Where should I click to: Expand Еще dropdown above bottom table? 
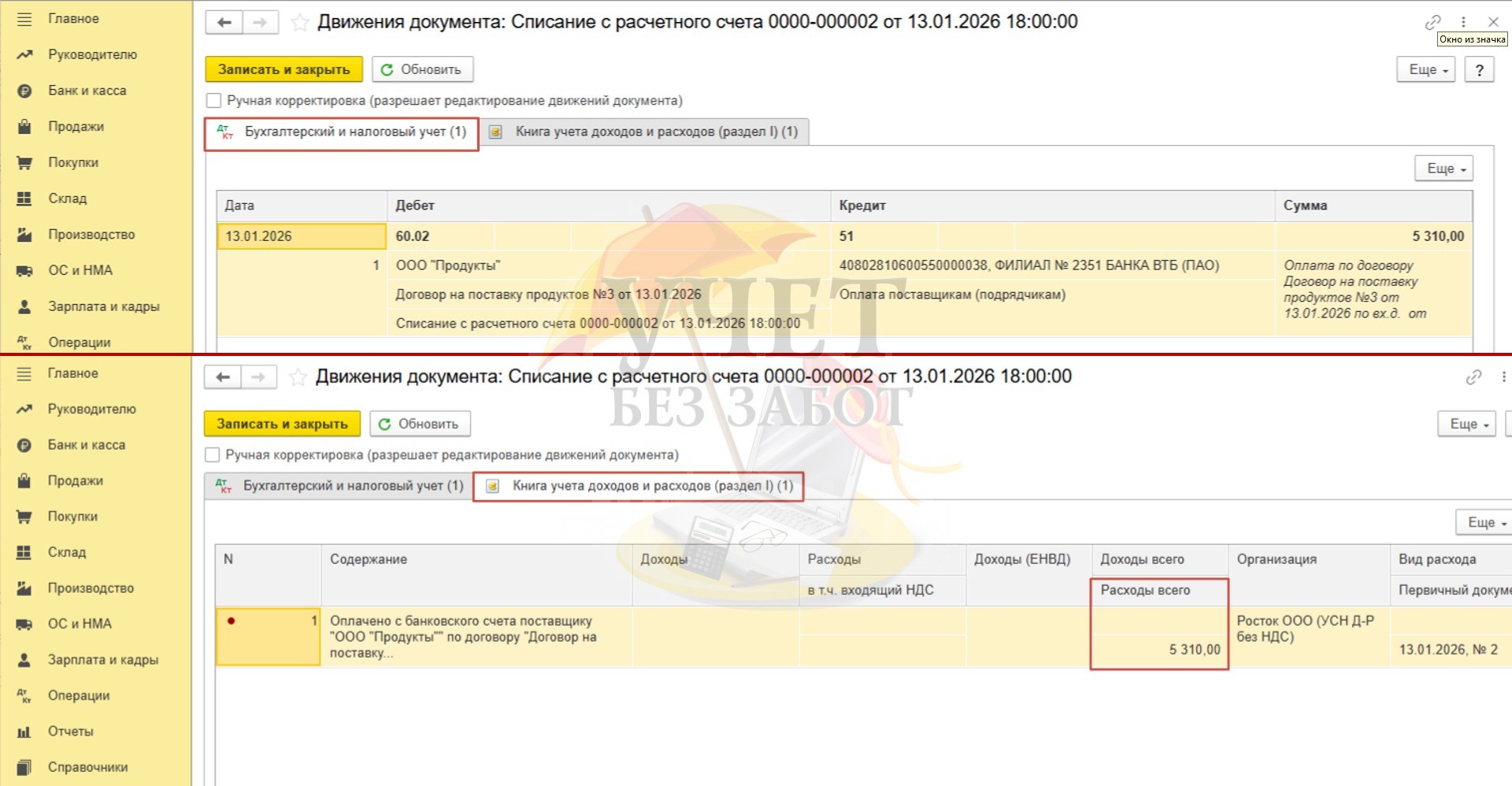(x=1484, y=522)
